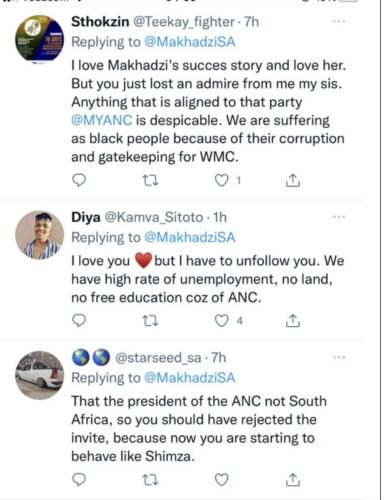
Task: Like Sthokzin's tweet with heart icon
Action: [221, 180]
